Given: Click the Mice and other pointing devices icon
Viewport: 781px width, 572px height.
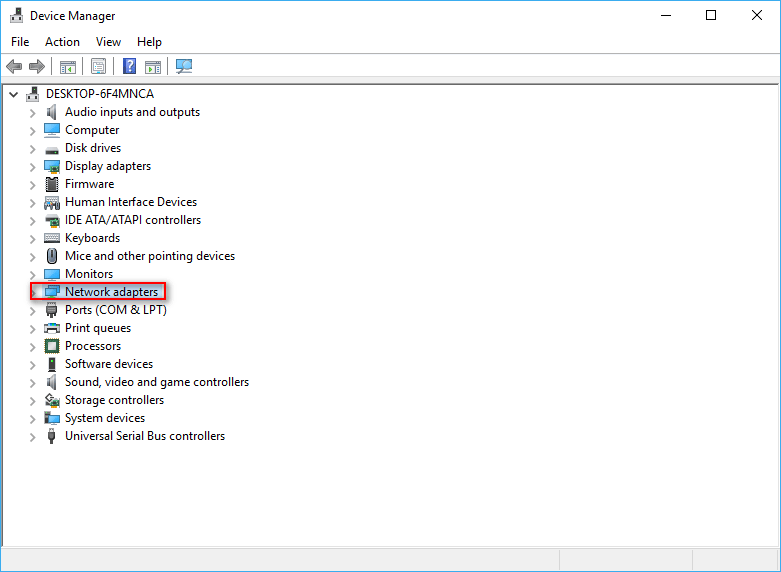Looking at the screenshot, I should [52, 256].
